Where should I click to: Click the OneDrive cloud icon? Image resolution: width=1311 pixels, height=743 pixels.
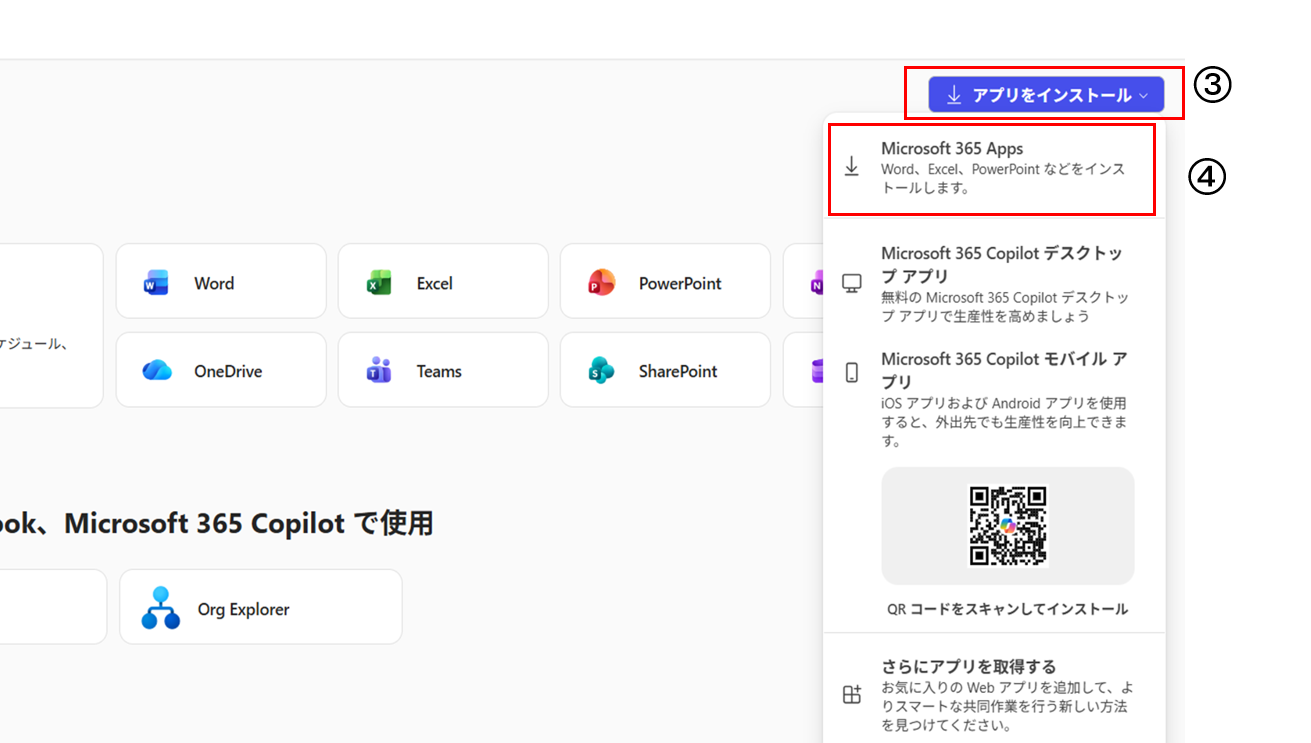click(x=157, y=371)
